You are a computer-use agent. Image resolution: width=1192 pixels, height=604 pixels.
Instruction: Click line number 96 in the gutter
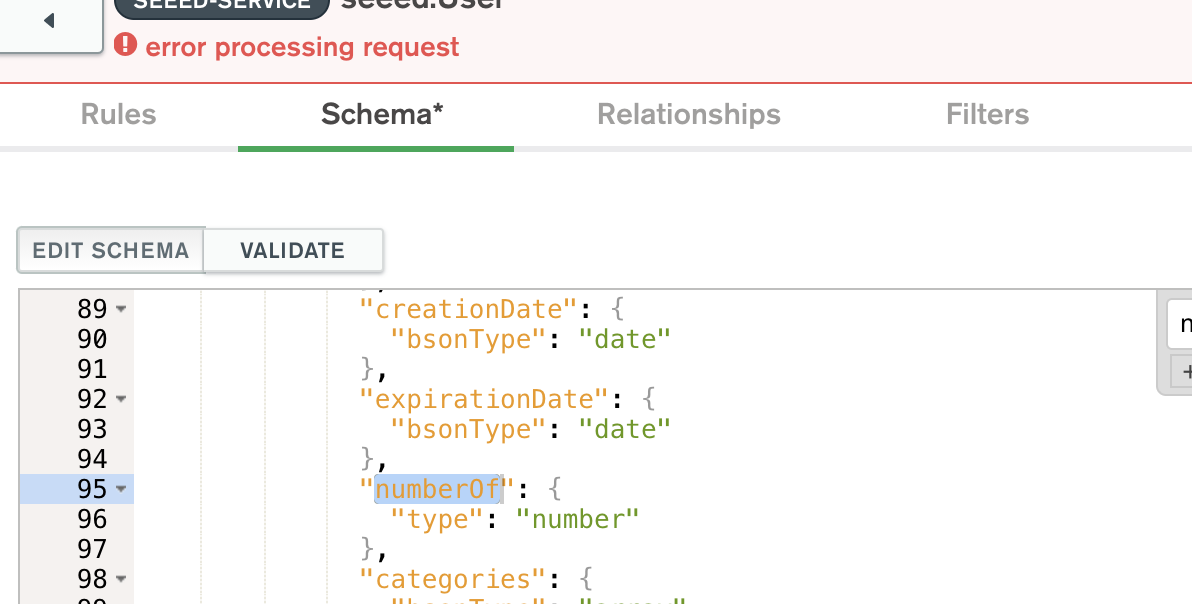[x=92, y=519]
